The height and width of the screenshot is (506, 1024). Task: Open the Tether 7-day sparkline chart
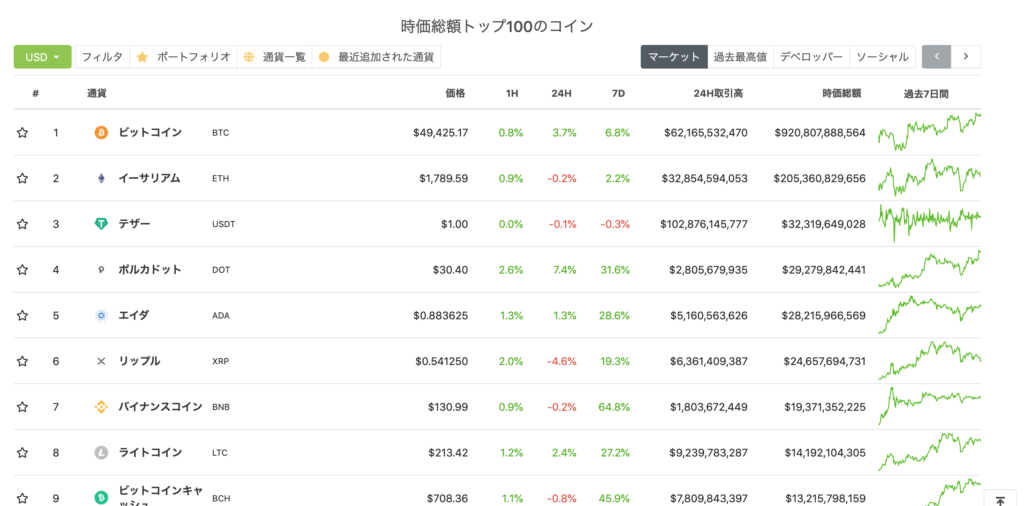click(x=929, y=223)
